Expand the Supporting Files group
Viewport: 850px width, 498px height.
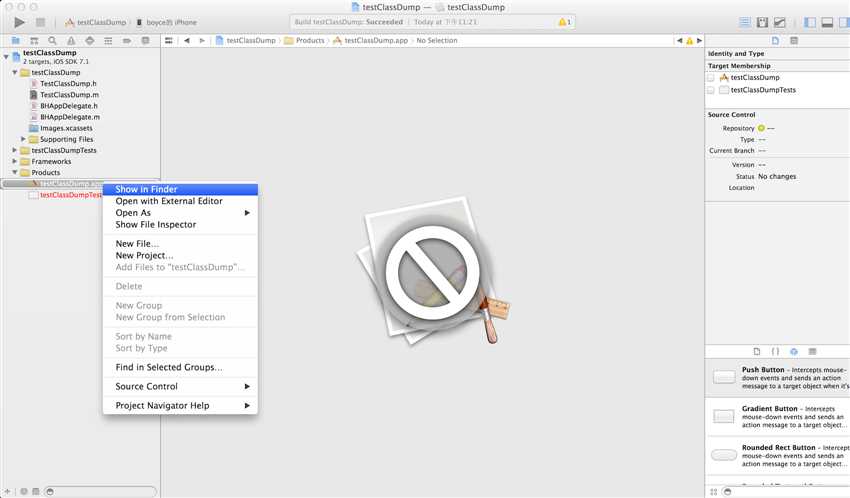[x=23, y=139]
